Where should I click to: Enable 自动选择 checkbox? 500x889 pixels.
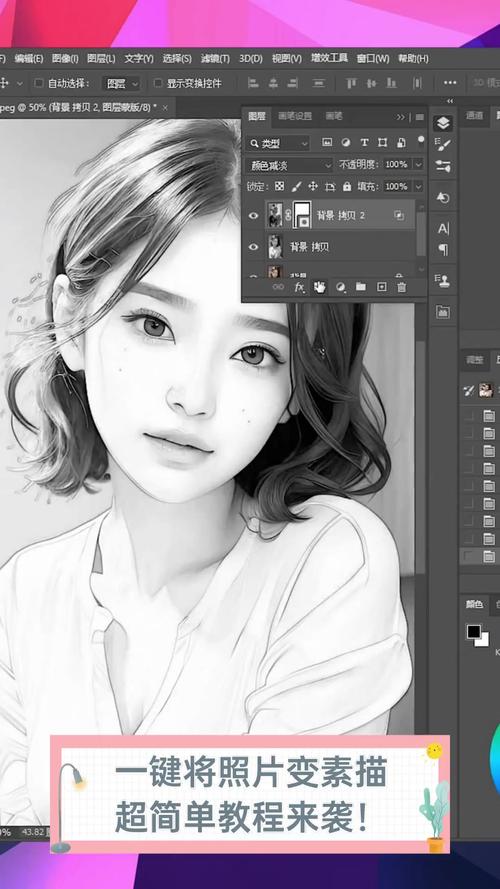click(39, 83)
